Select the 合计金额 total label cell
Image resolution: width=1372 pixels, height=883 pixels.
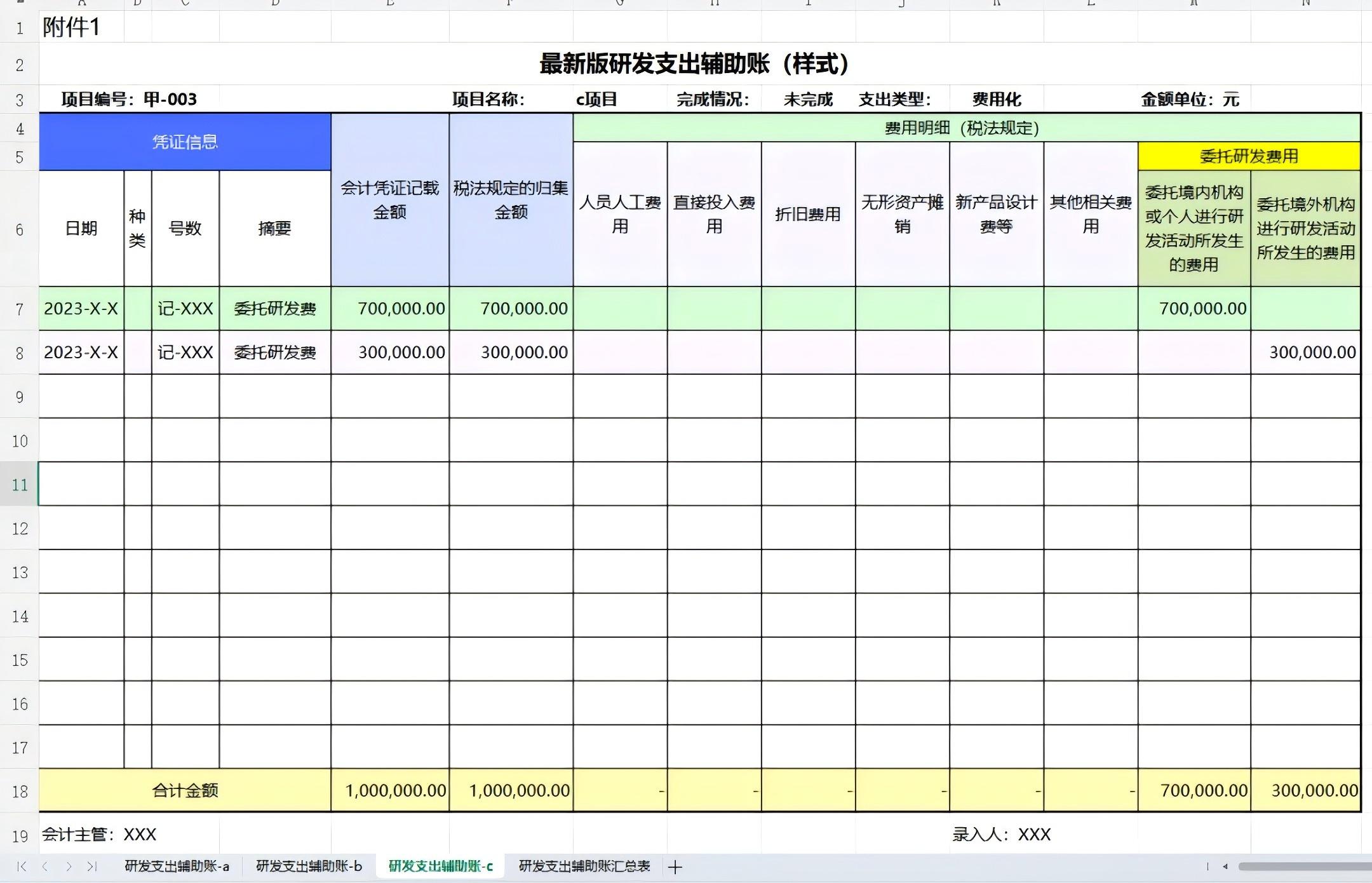tap(185, 791)
